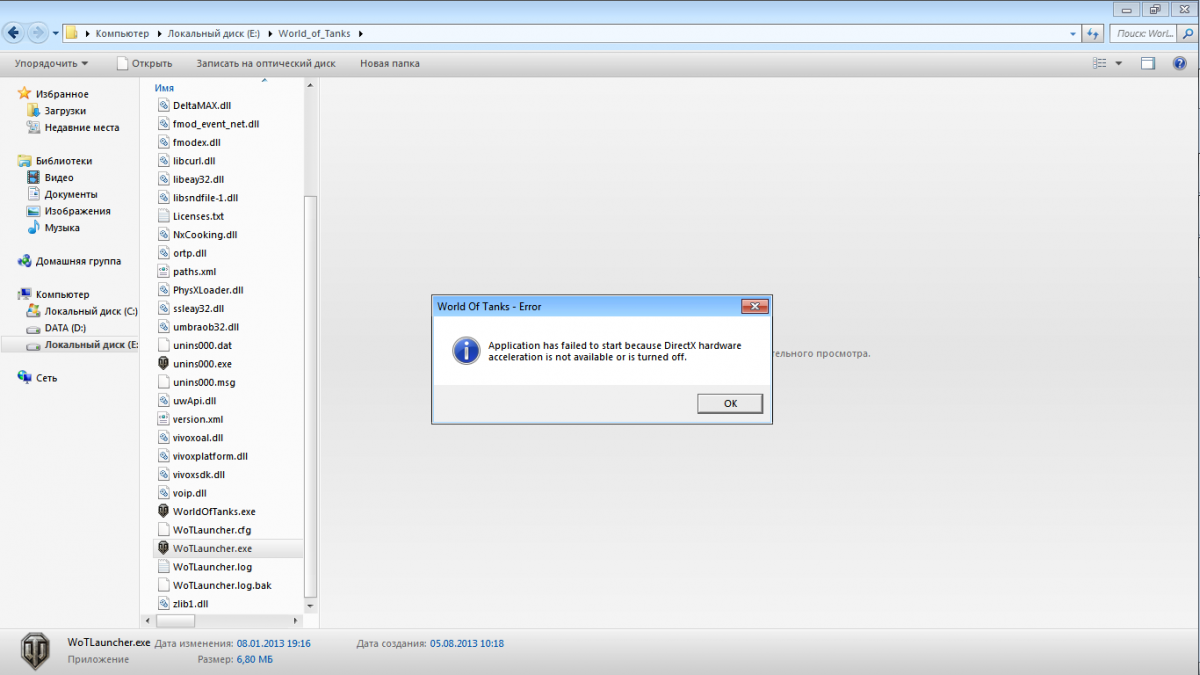Change view with the view mode icon
Viewport: 1200px width, 675px height.
[1100, 63]
